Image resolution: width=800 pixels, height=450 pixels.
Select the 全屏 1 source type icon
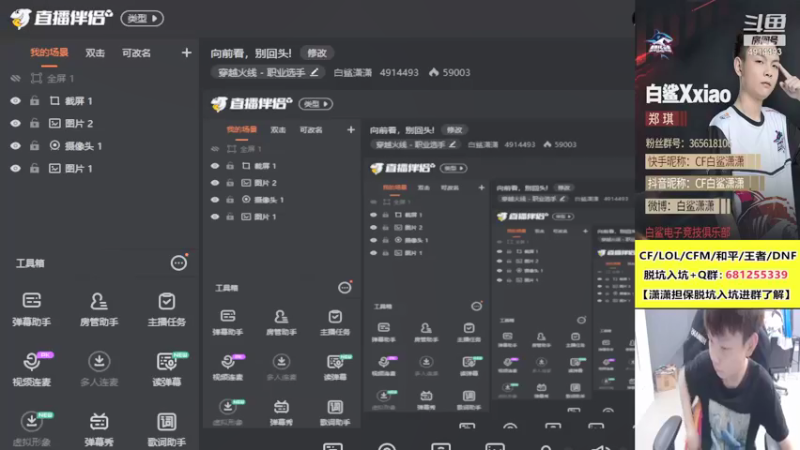[36, 78]
